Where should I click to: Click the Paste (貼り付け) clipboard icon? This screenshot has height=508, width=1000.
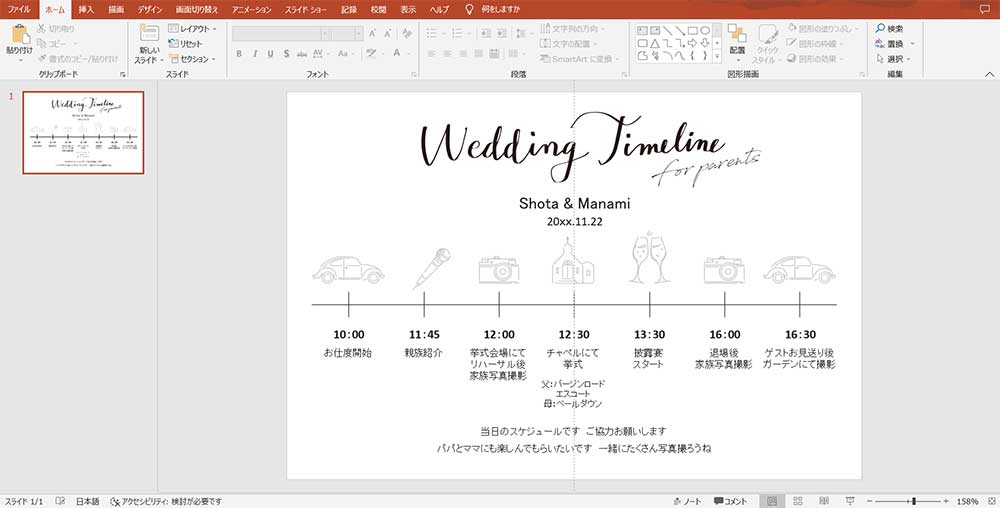click(x=18, y=34)
